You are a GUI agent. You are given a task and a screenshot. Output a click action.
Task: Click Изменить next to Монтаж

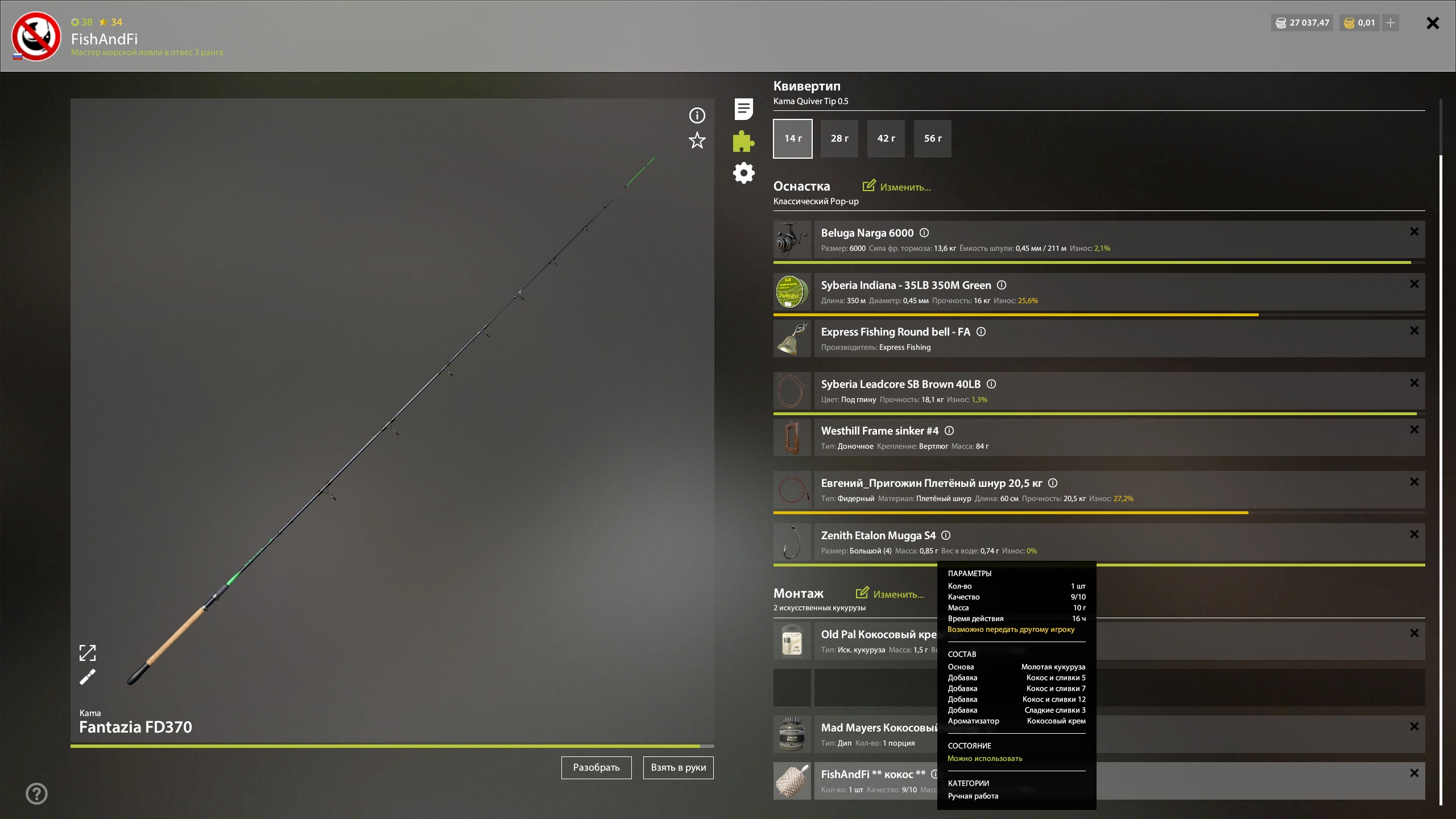(x=890, y=594)
